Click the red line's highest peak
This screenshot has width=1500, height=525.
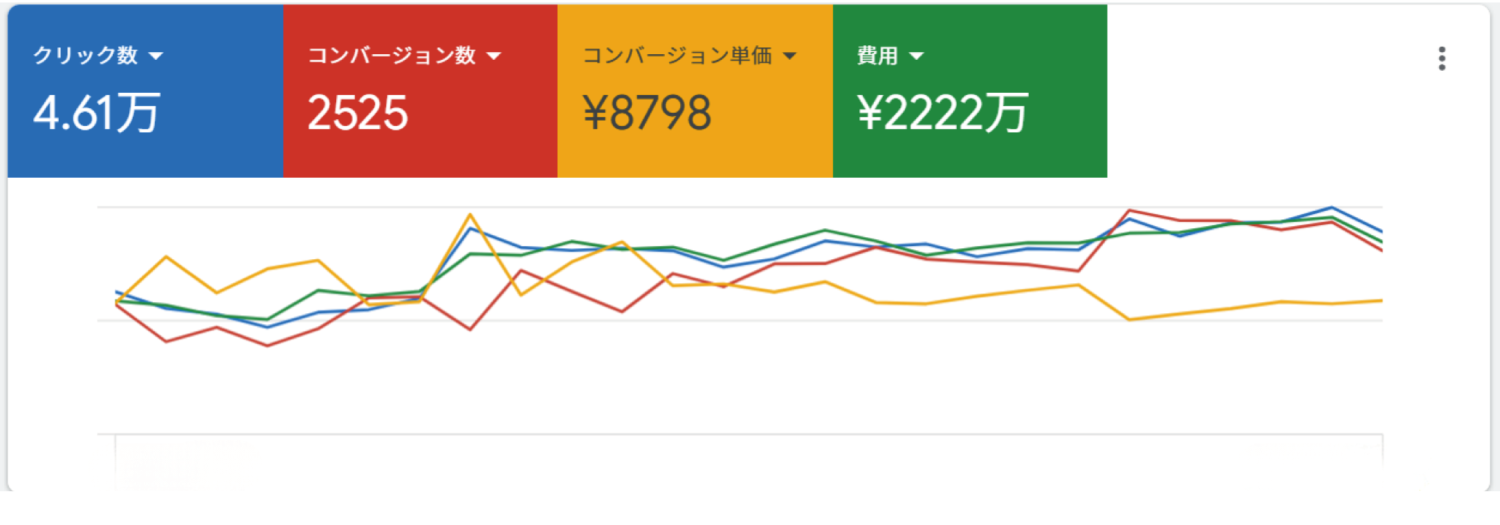[x=1129, y=210]
